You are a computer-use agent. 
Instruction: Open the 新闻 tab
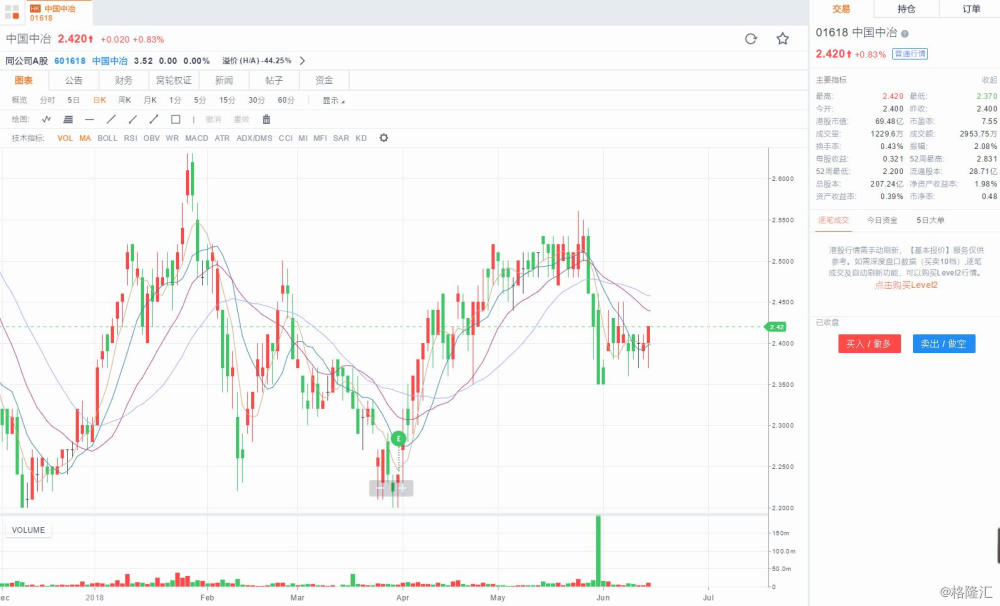(x=224, y=80)
